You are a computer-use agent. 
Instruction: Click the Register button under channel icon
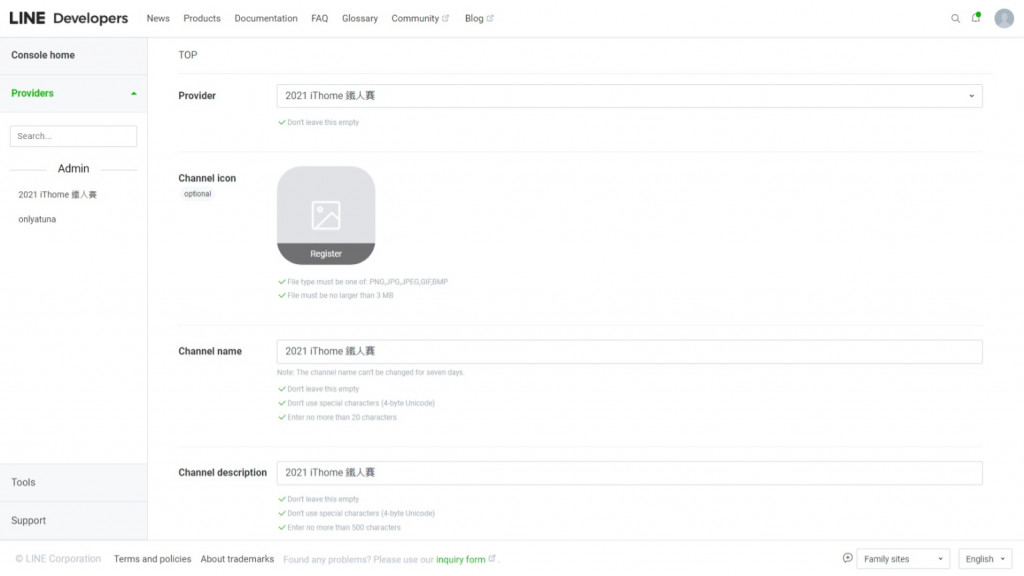326,253
